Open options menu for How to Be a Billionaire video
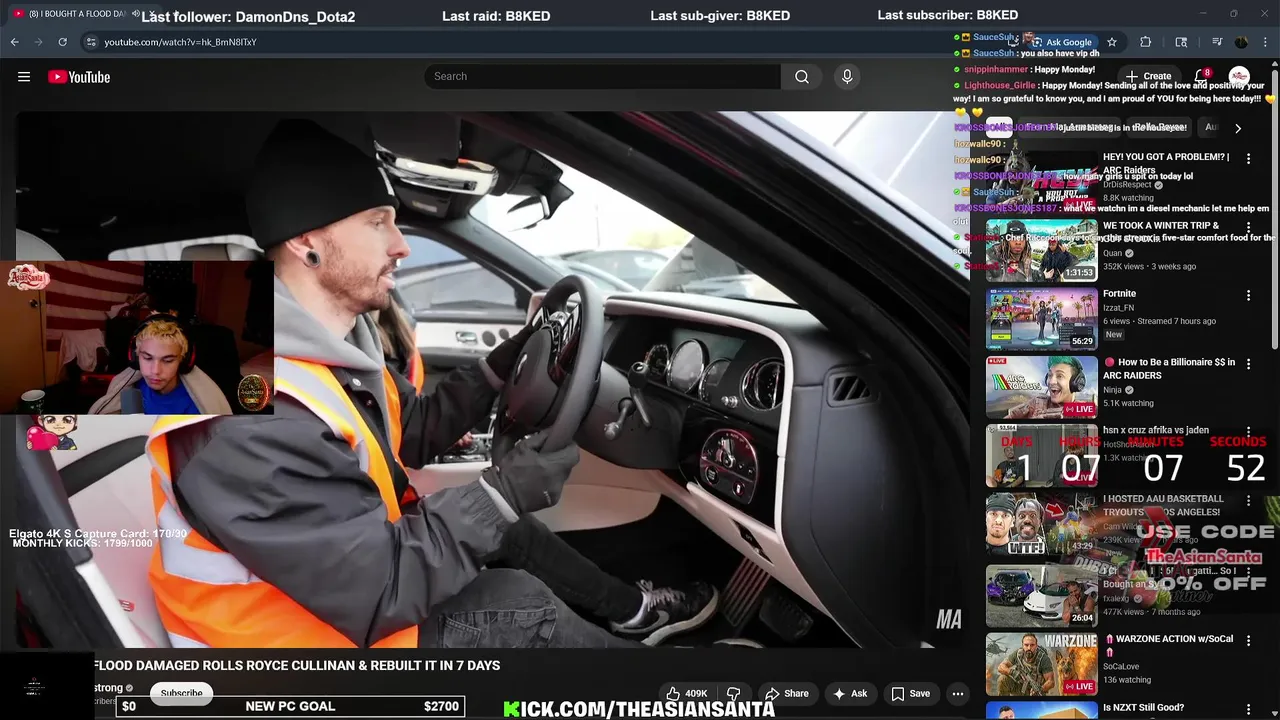This screenshot has width=1280, height=720. click(1248, 363)
